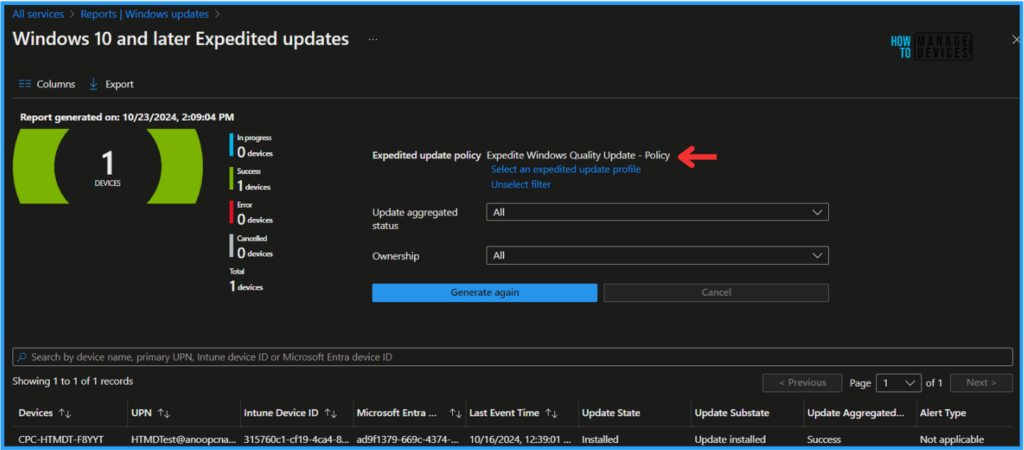Open the Columns chooser
Screen dimensions: 1024x450
coord(46,84)
